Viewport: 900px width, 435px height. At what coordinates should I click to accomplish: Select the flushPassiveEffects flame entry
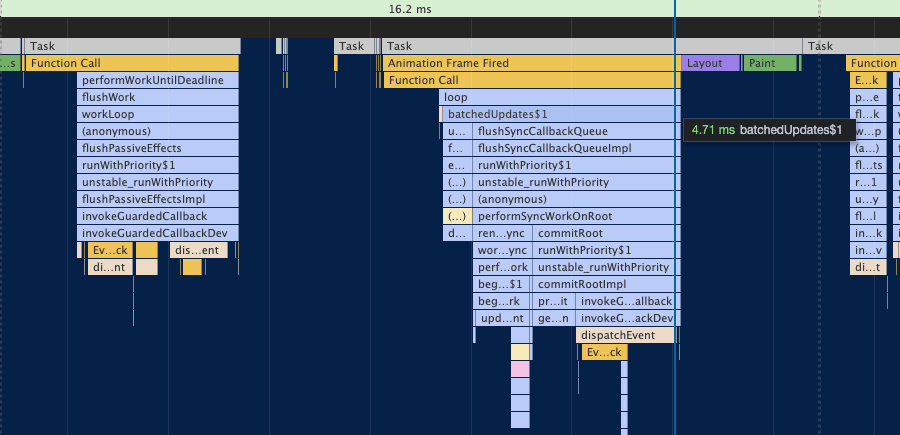coord(158,148)
